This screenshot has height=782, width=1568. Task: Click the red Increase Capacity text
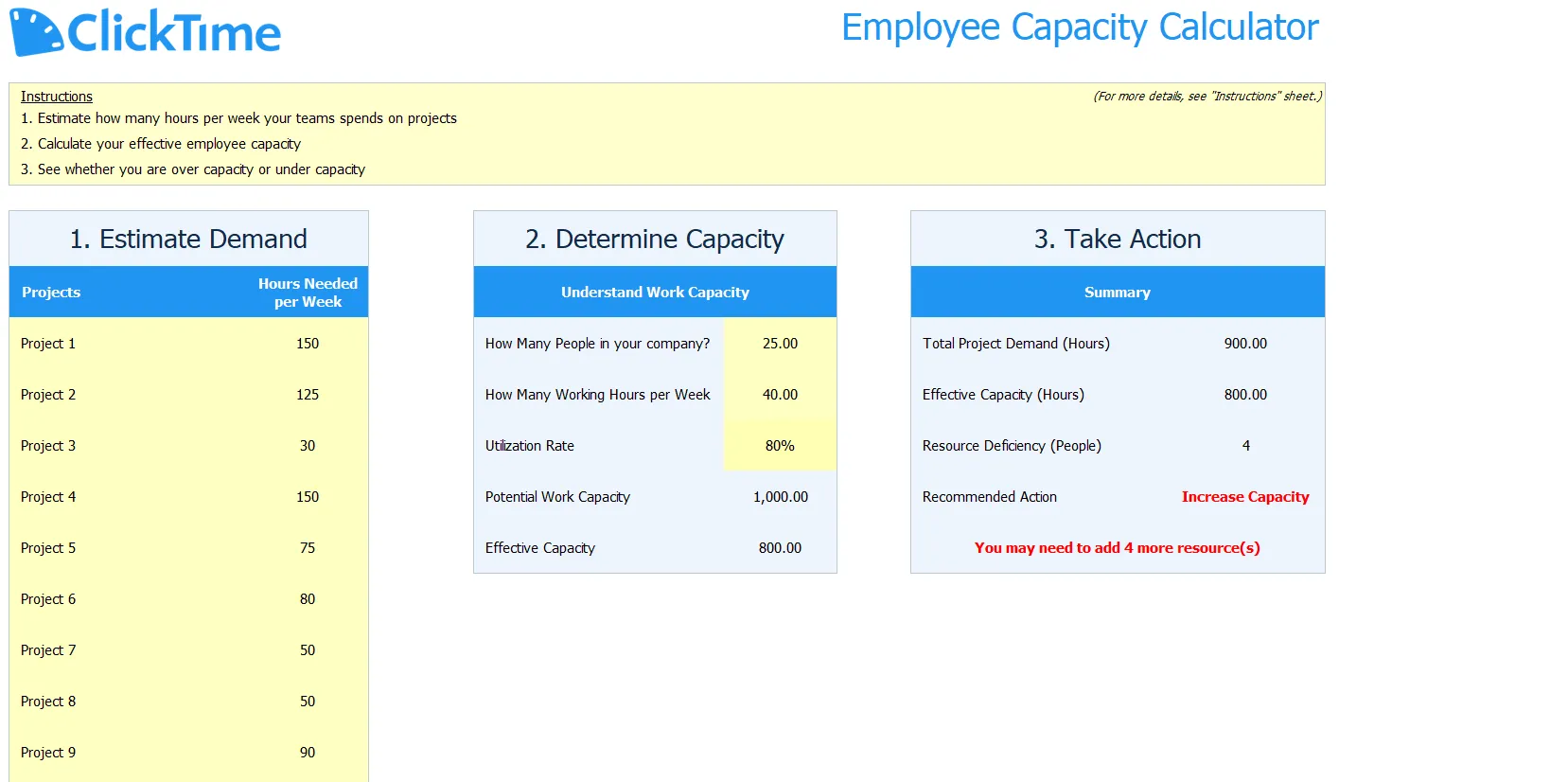(1245, 497)
